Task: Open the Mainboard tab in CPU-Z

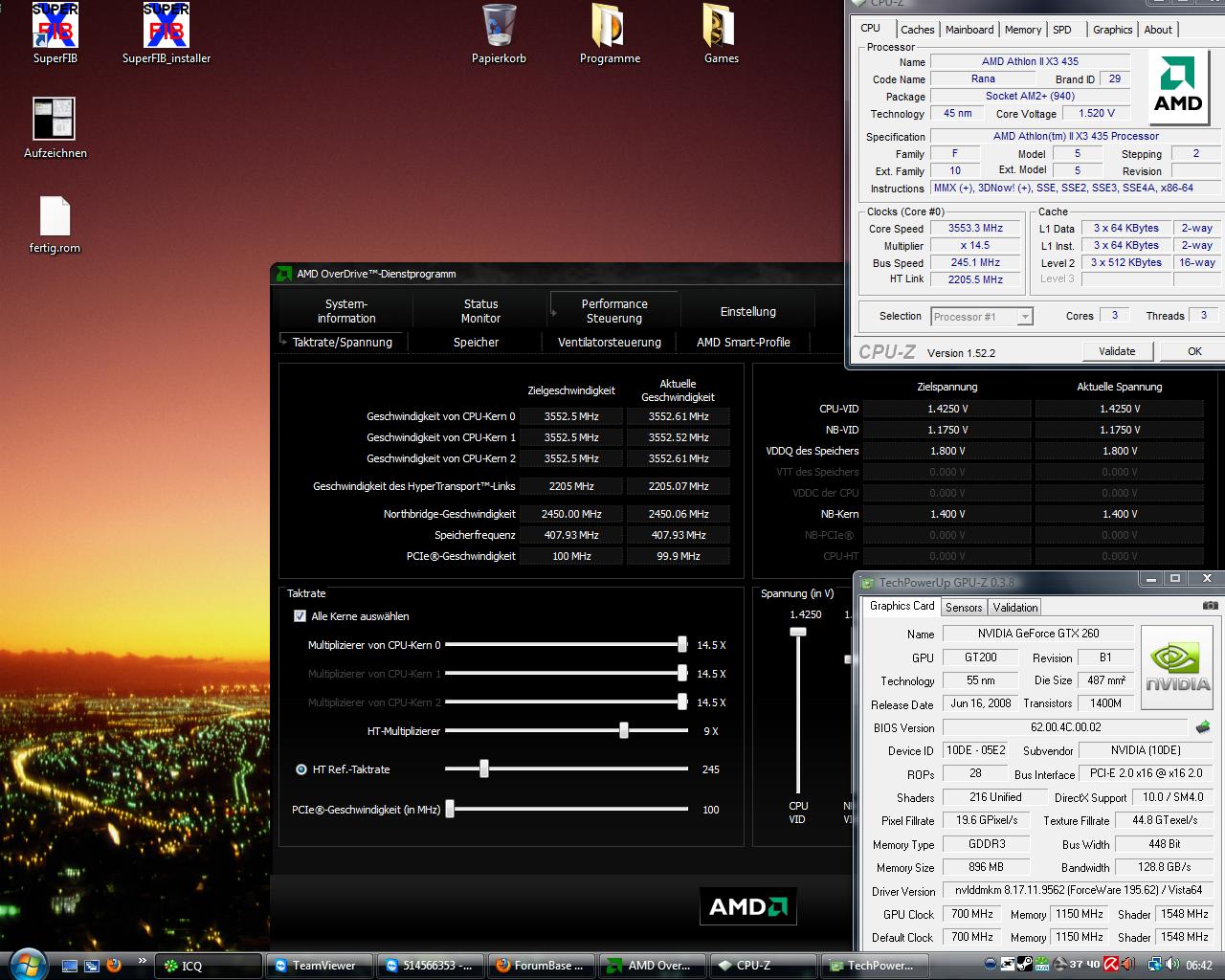Action: pos(969,30)
